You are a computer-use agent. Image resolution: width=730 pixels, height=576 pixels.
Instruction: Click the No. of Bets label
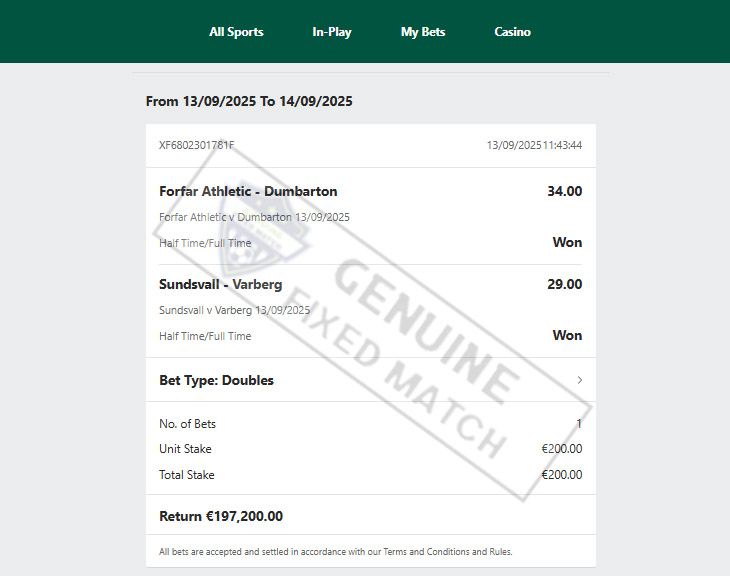point(187,424)
